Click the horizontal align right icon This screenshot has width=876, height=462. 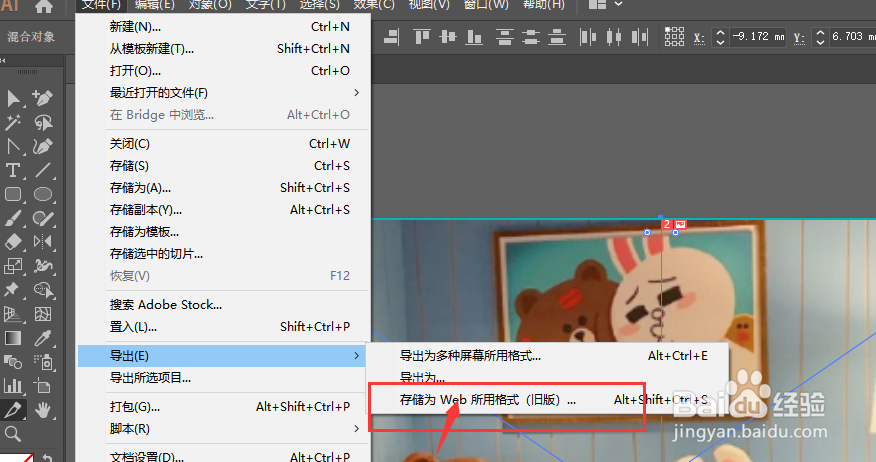[392, 37]
